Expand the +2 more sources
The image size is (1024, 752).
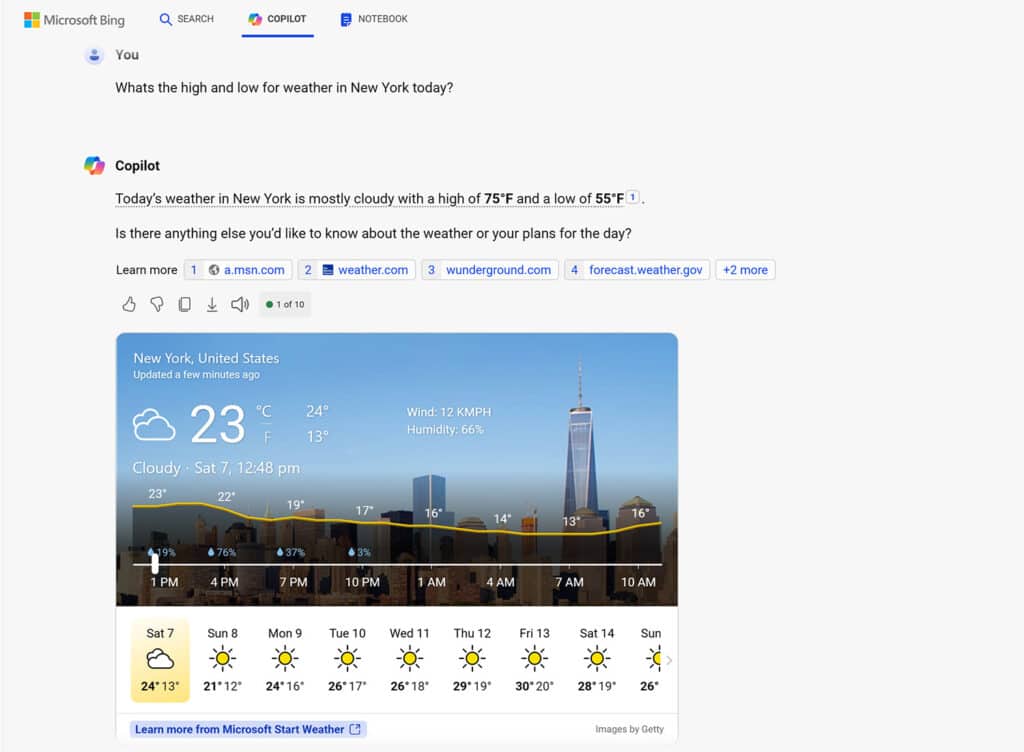(745, 270)
